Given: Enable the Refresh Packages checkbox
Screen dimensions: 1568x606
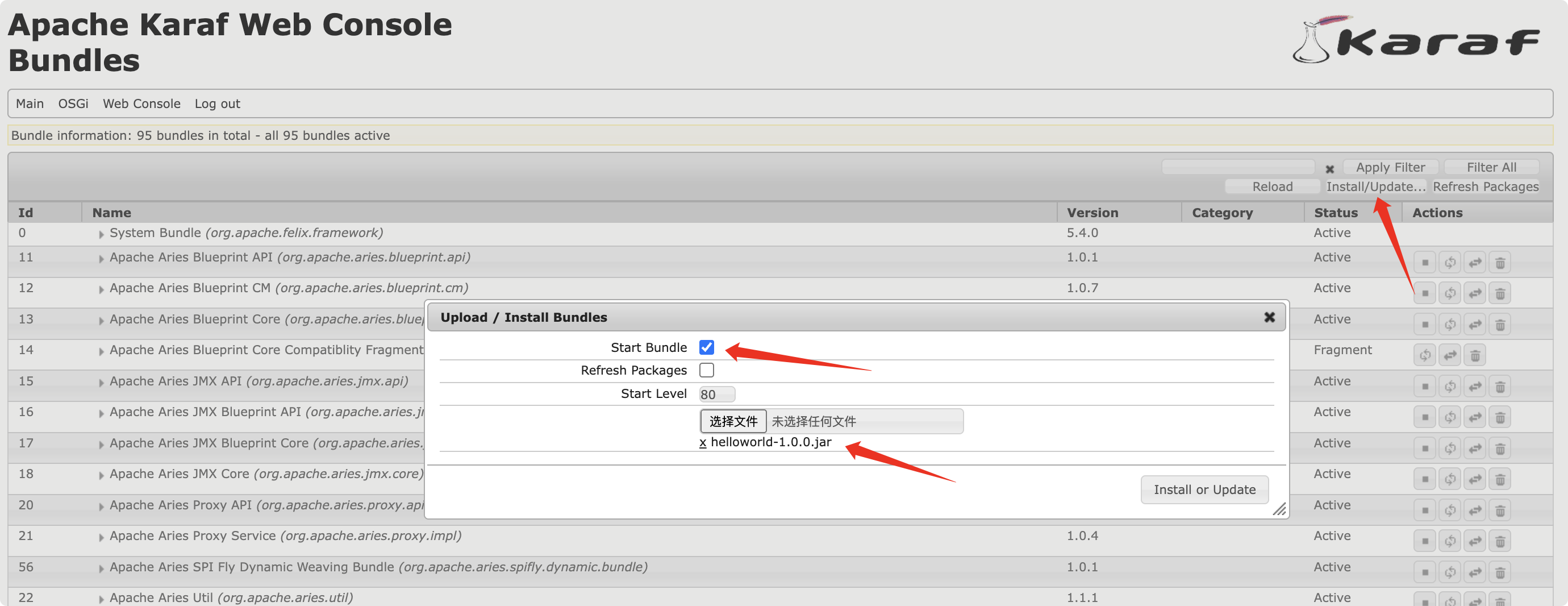Looking at the screenshot, I should [x=706, y=370].
